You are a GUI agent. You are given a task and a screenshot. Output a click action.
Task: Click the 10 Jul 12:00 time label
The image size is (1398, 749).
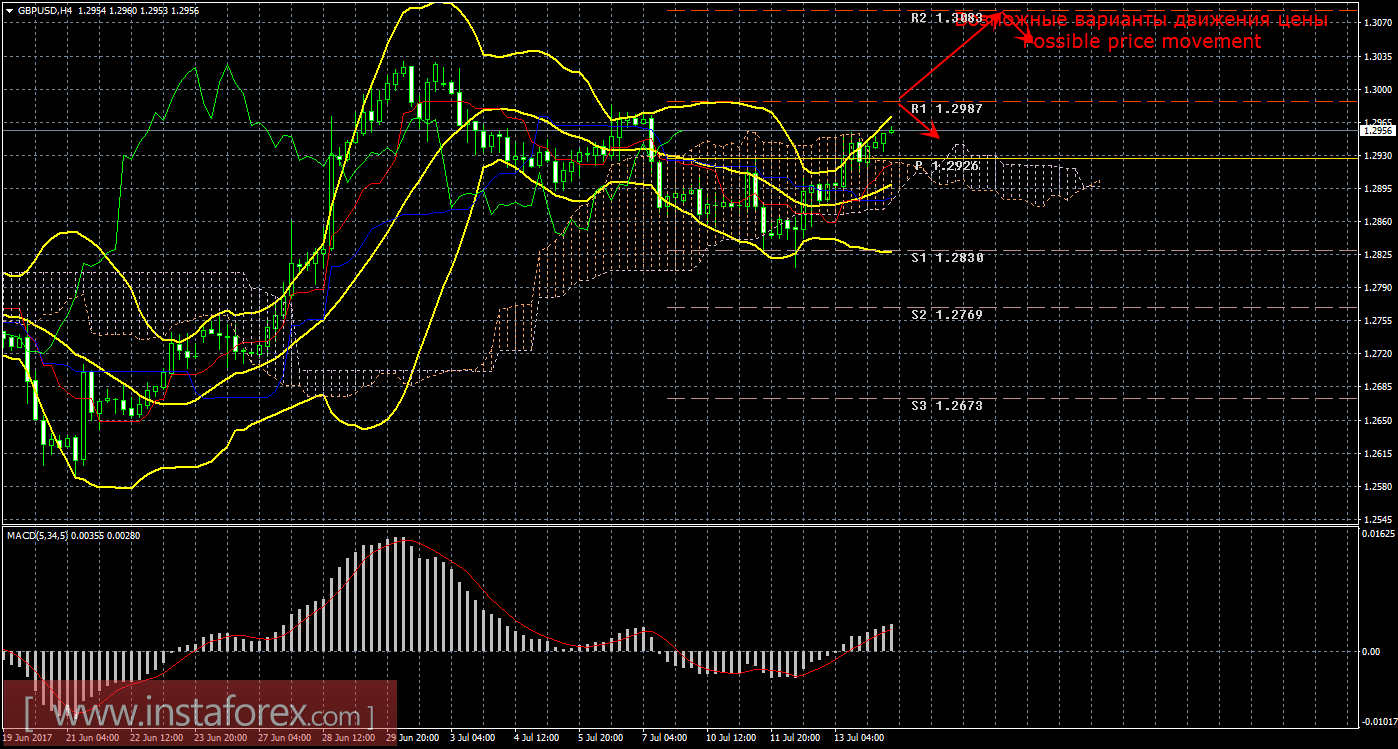coord(730,739)
